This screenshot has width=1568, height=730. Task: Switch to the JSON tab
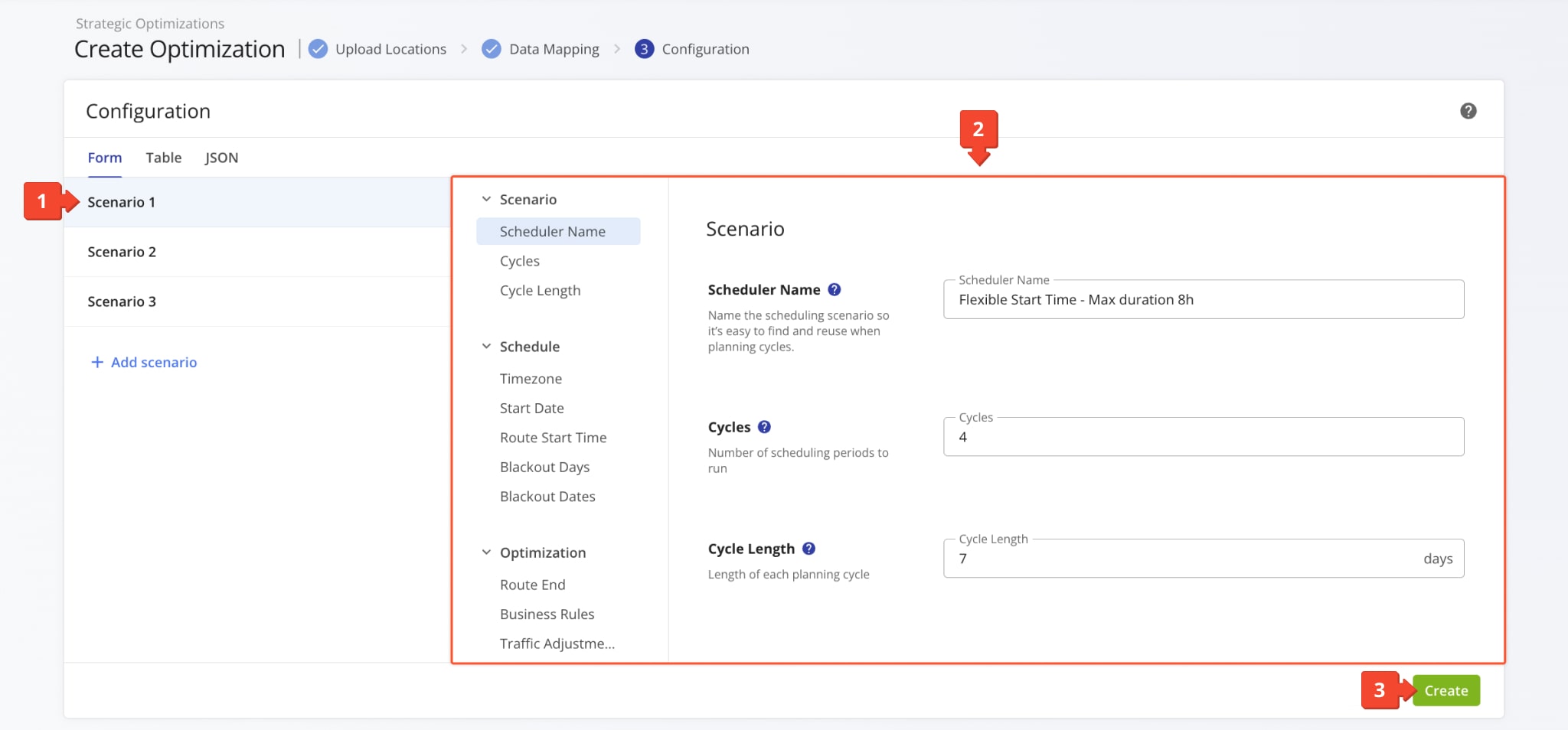click(x=221, y=158)
